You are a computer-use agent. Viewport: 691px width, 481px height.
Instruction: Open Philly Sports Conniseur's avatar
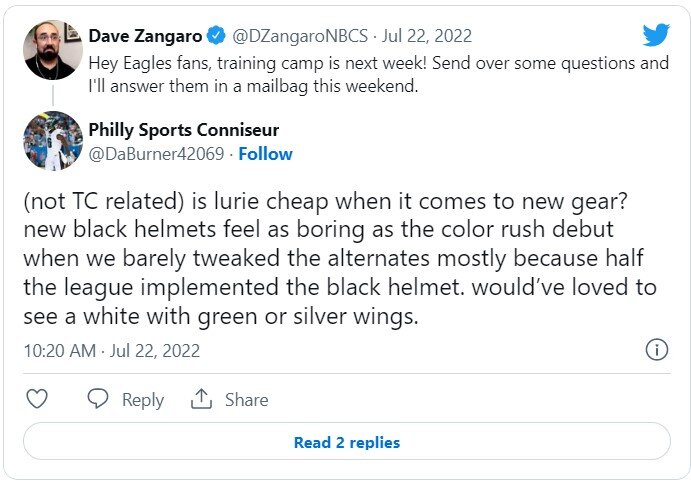tap(51, 141)
